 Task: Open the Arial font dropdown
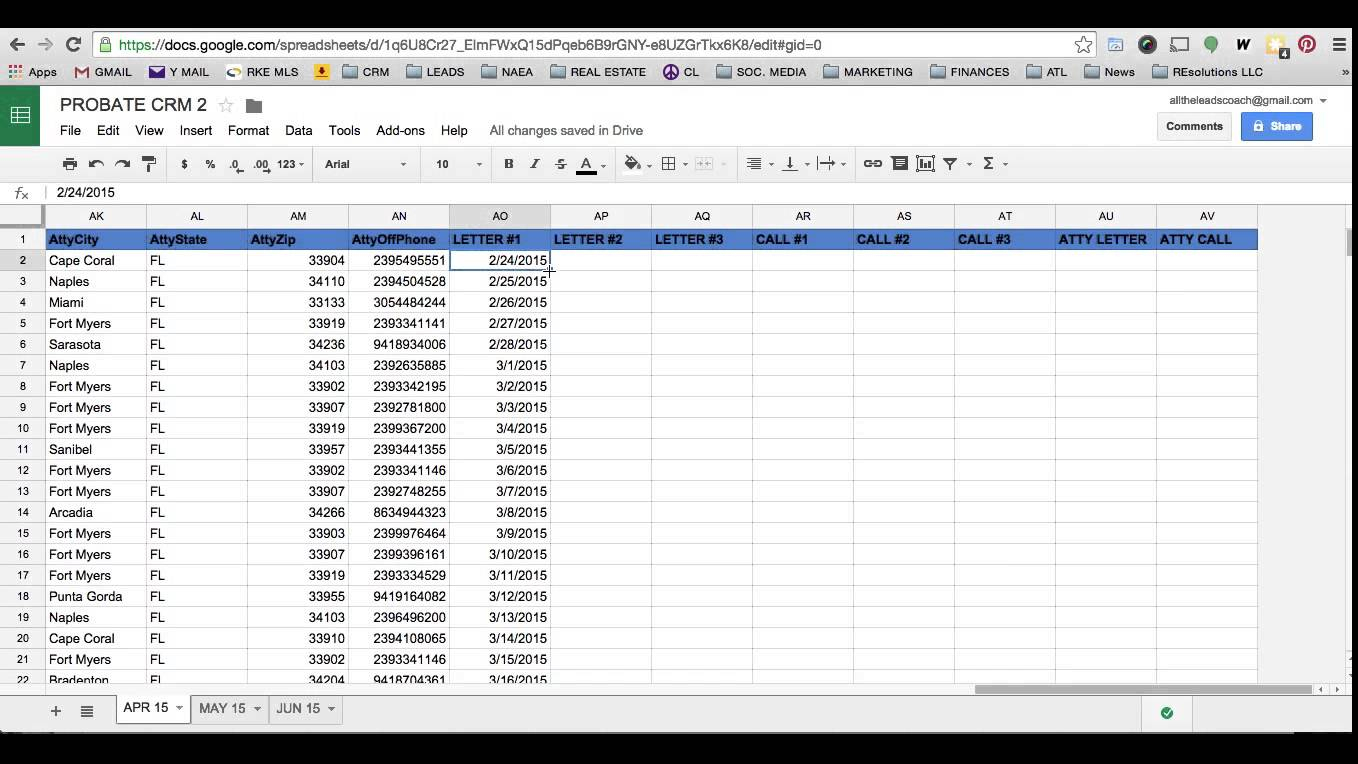point(365,164)
